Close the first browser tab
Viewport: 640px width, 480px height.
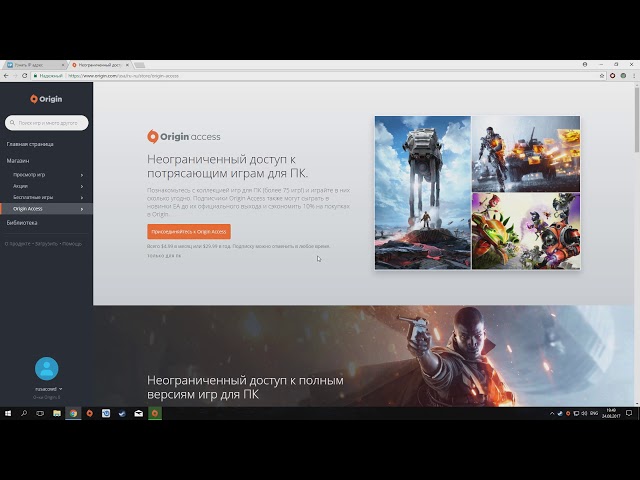pos(63,65)
